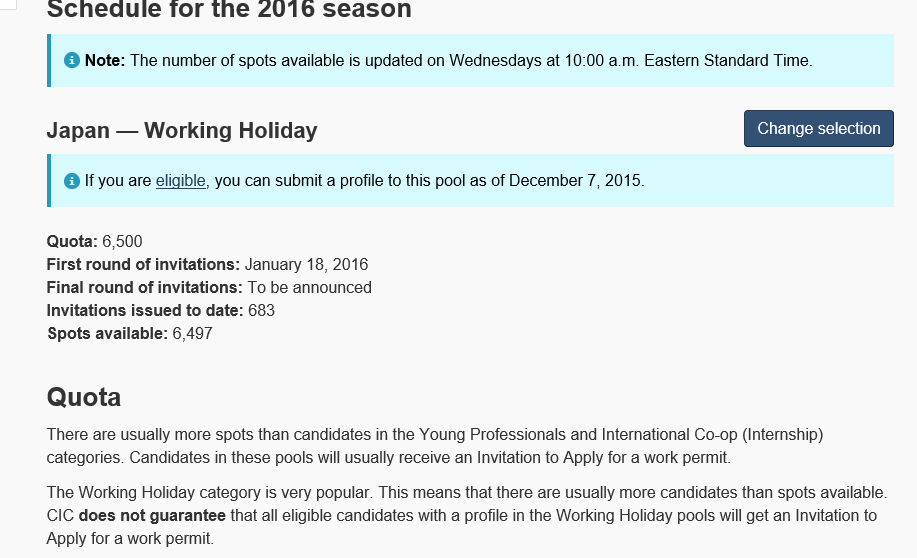Click the "December 7, 2015" date text

[x=575, y=181]
